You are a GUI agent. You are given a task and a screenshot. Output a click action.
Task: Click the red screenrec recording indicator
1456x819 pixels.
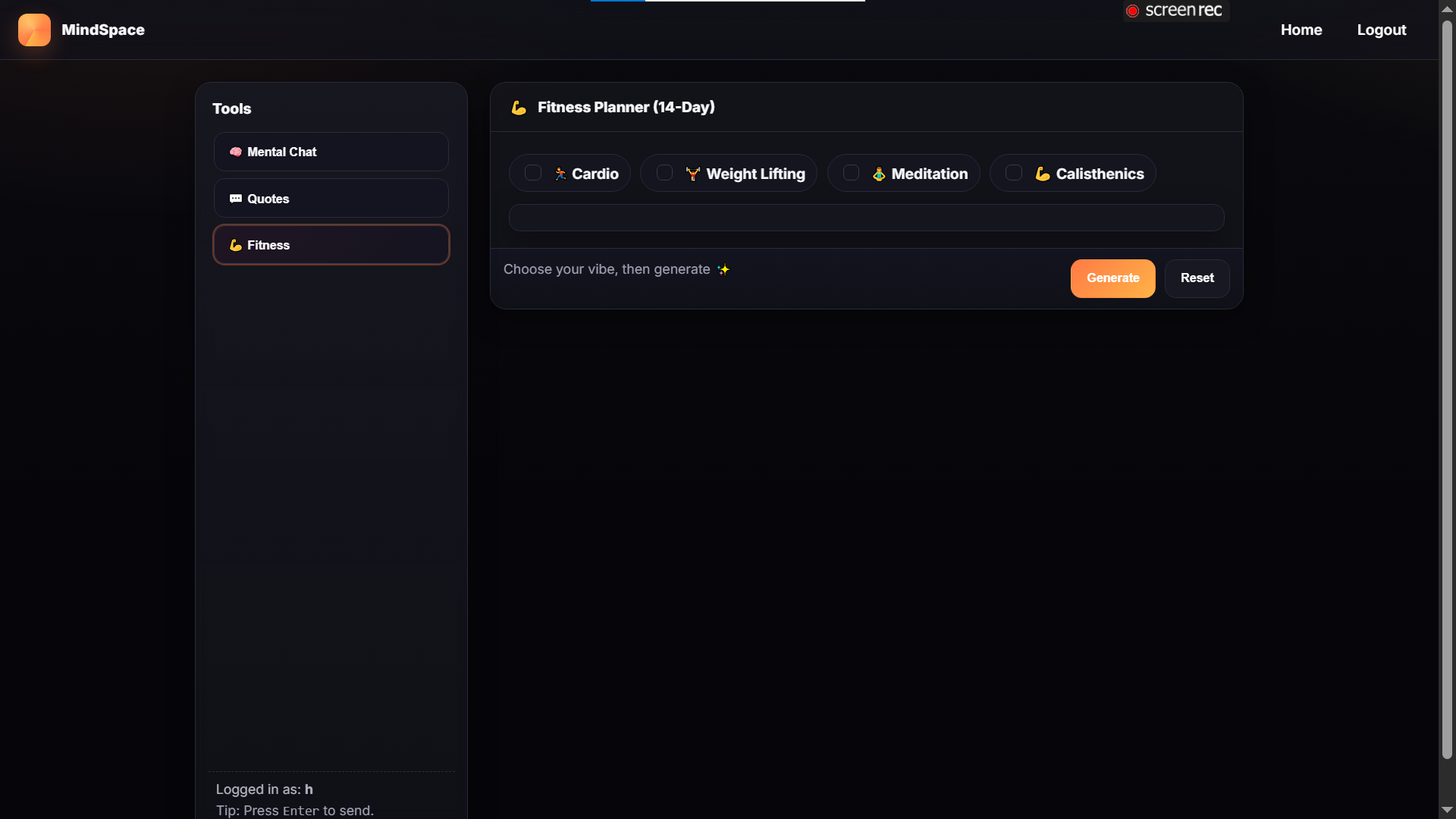1133,11
